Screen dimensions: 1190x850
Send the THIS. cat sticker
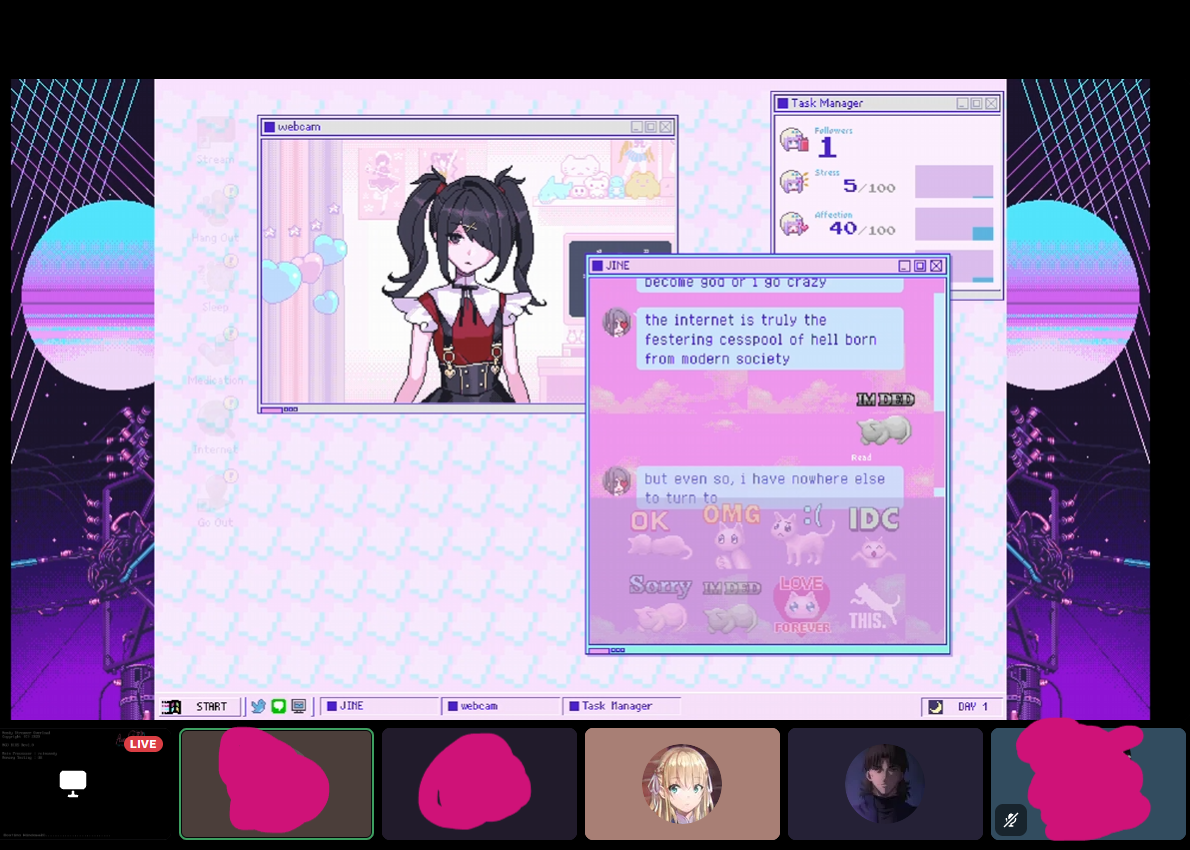tap(874, 606)
